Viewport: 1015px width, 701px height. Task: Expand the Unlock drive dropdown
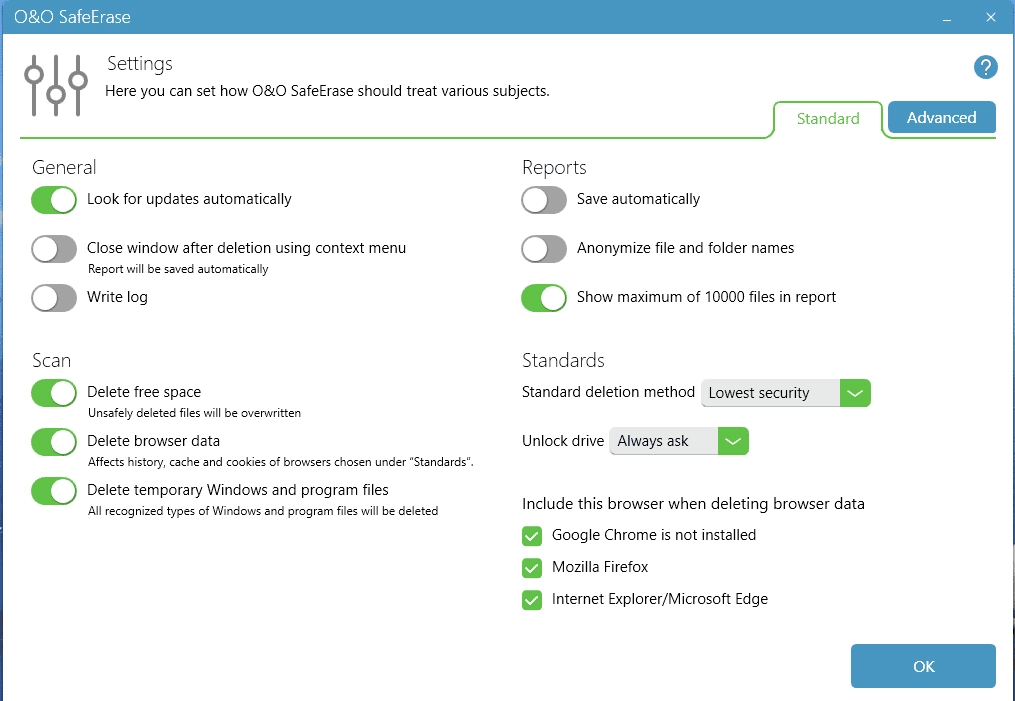[679, 441]
